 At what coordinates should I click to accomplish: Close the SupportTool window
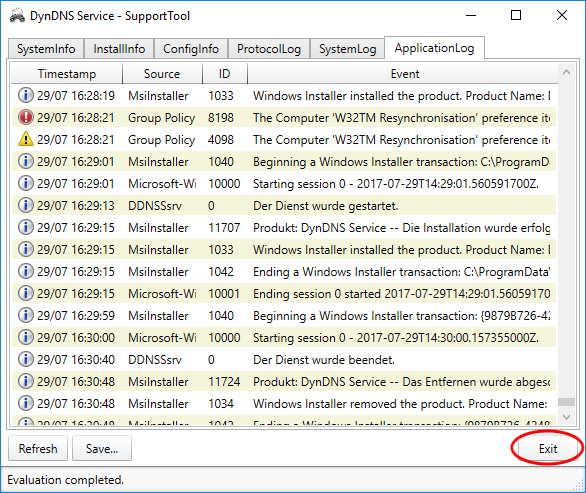point(562,15)
